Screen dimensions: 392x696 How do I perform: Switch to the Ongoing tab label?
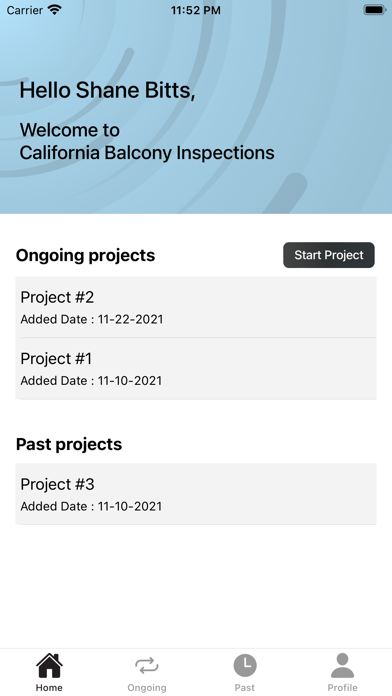[x=147, y=688]
